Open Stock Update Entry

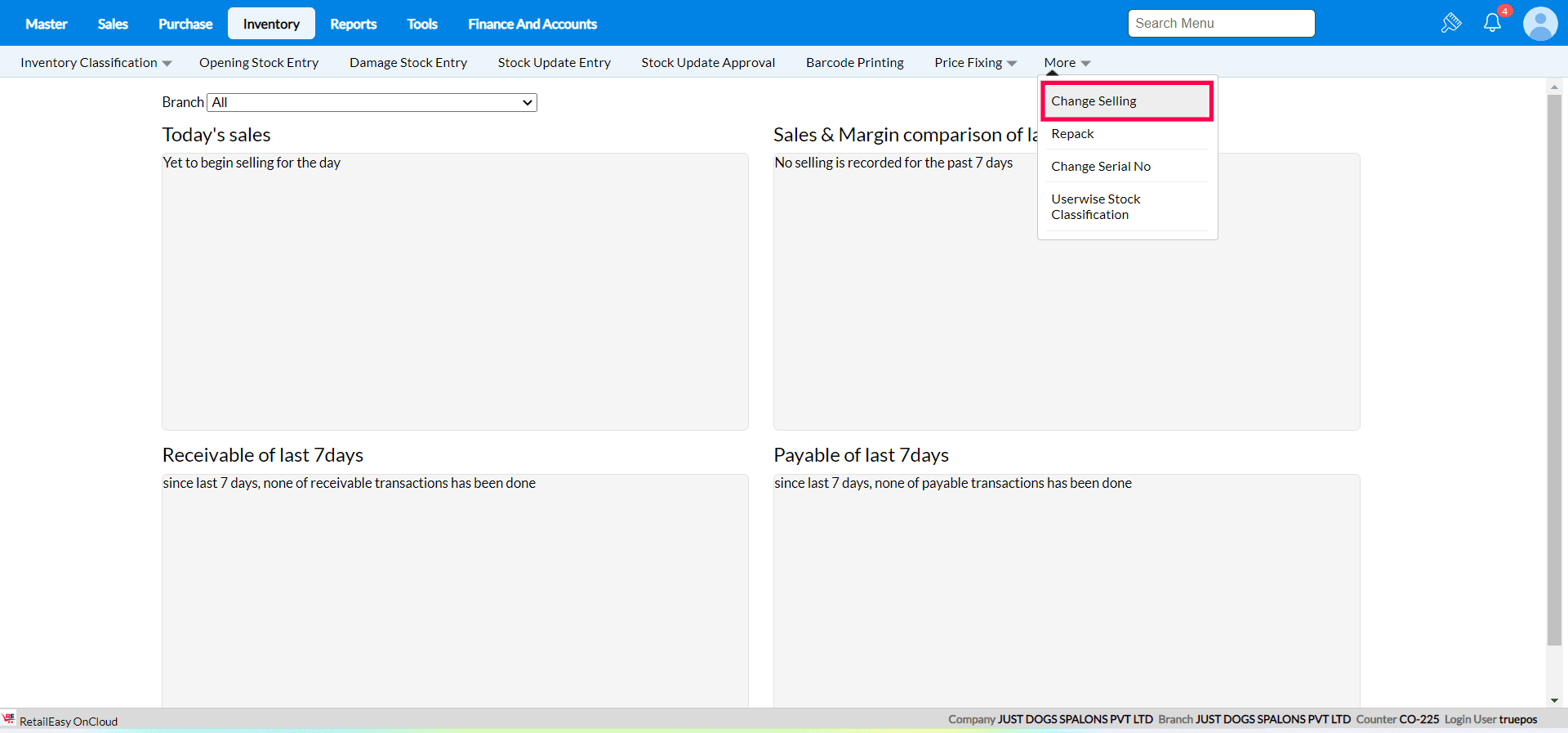tap(555, 63)
